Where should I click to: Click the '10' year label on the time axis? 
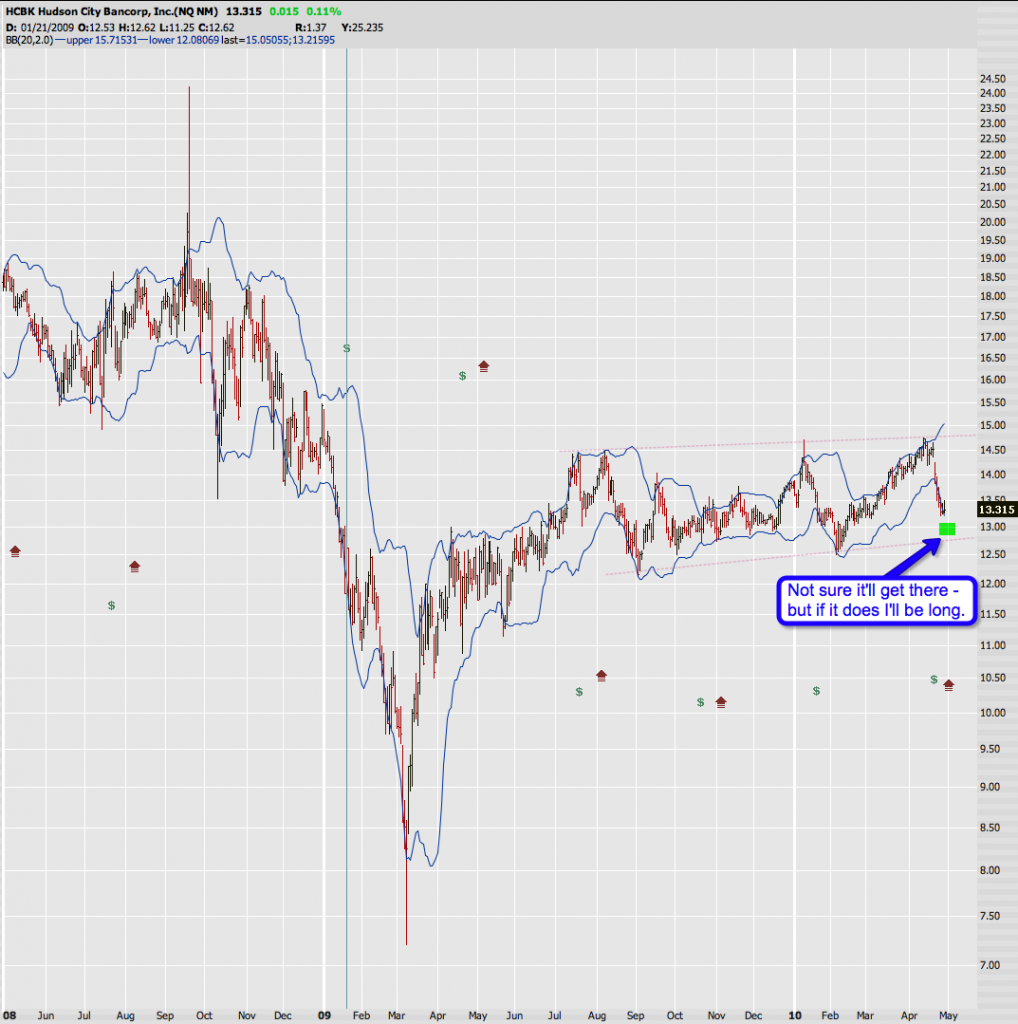pyautogui.click(x=793, y=1013)
